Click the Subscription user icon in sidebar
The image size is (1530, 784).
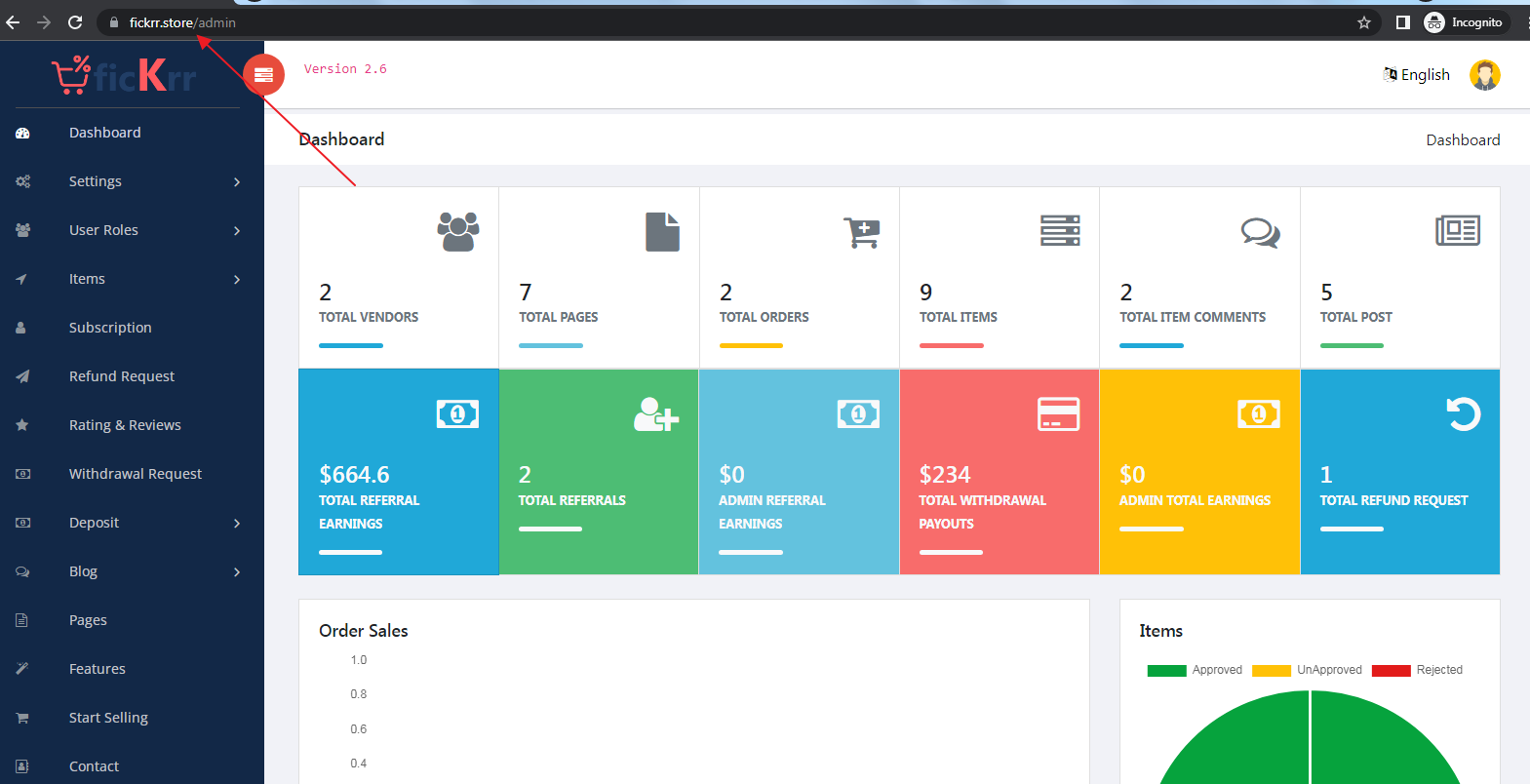point(20,328)
